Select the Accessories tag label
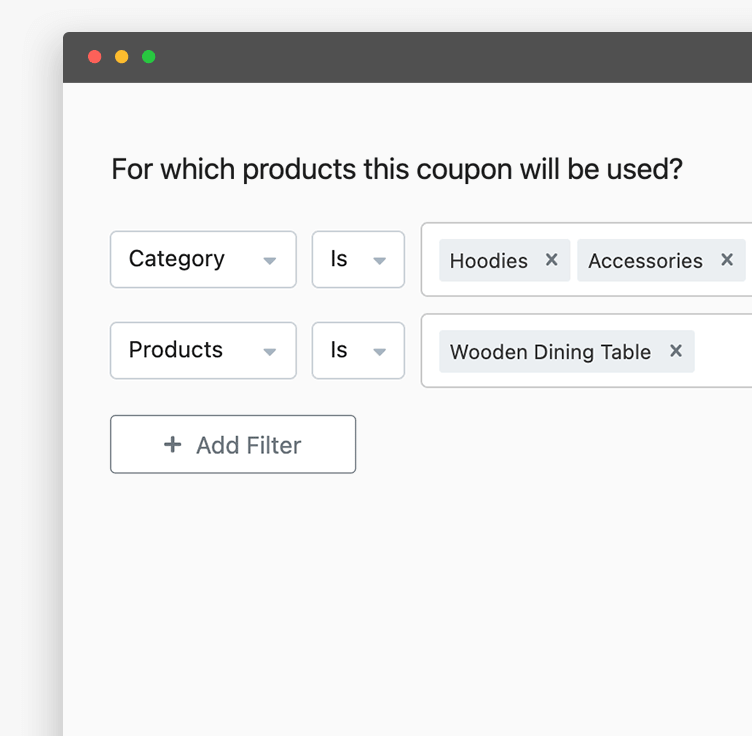Viewport: 752px width, 736px height. tap(645, 261)
